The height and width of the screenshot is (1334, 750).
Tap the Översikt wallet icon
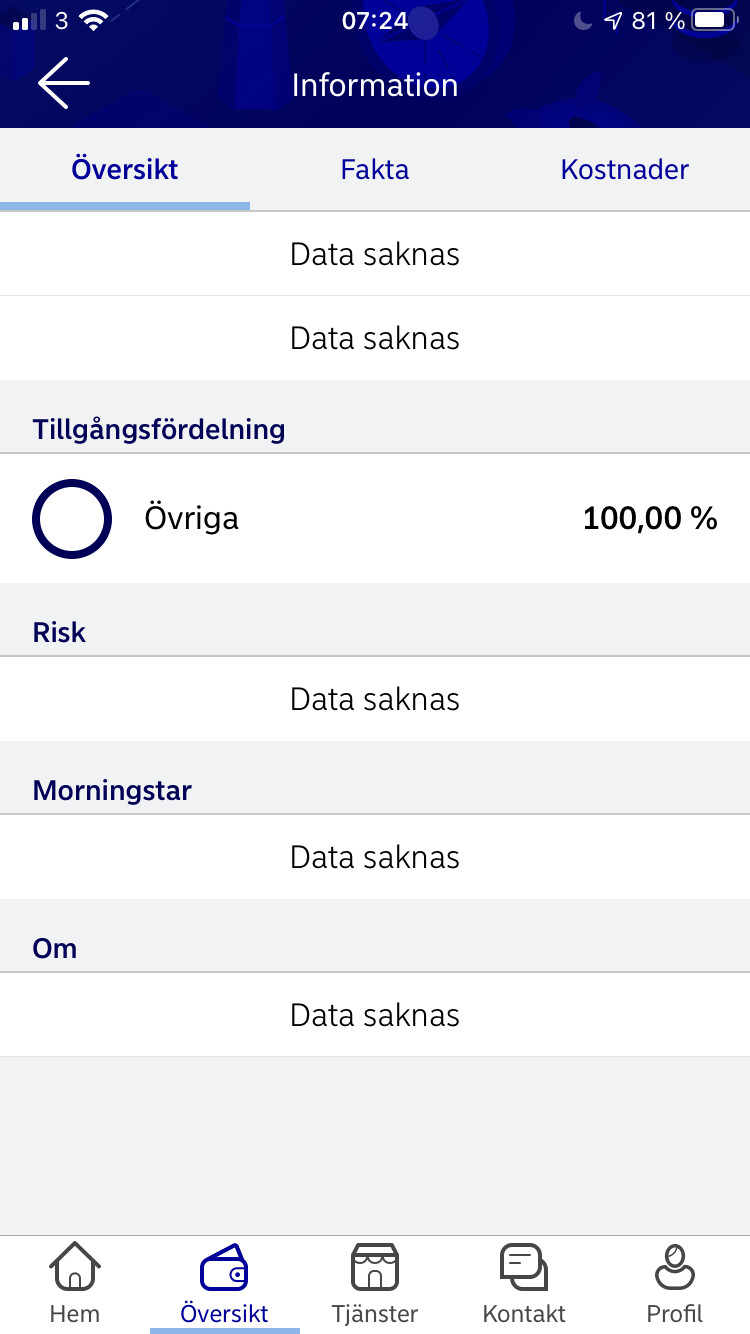click(225, 1268)
